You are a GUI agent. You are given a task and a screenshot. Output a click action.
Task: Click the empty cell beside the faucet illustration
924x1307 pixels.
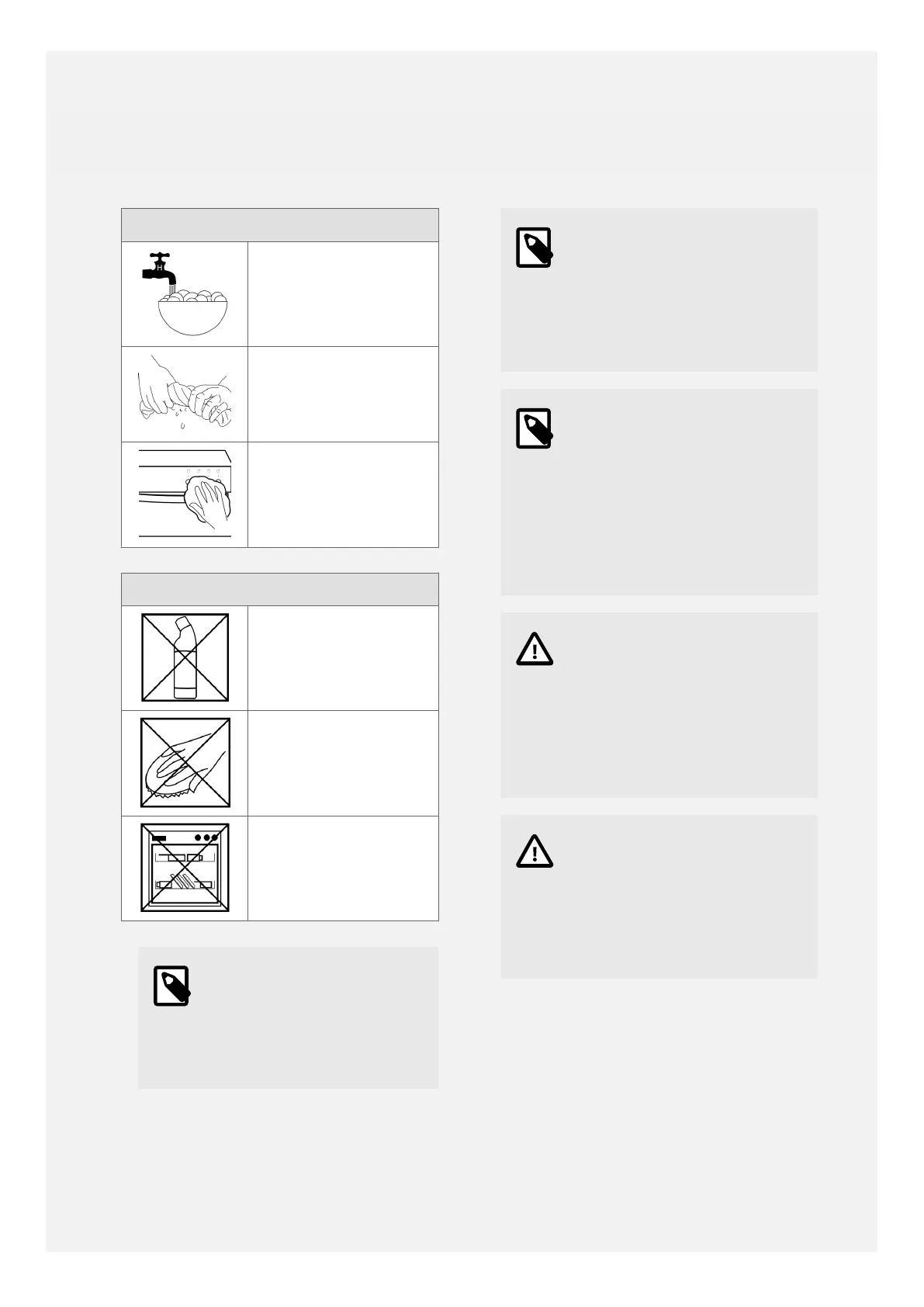click(343, 294)
